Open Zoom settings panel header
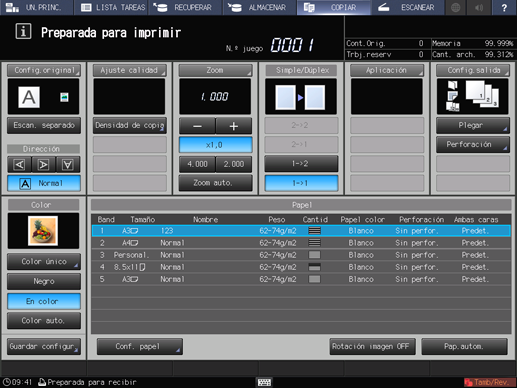 [x=215, y=70]
